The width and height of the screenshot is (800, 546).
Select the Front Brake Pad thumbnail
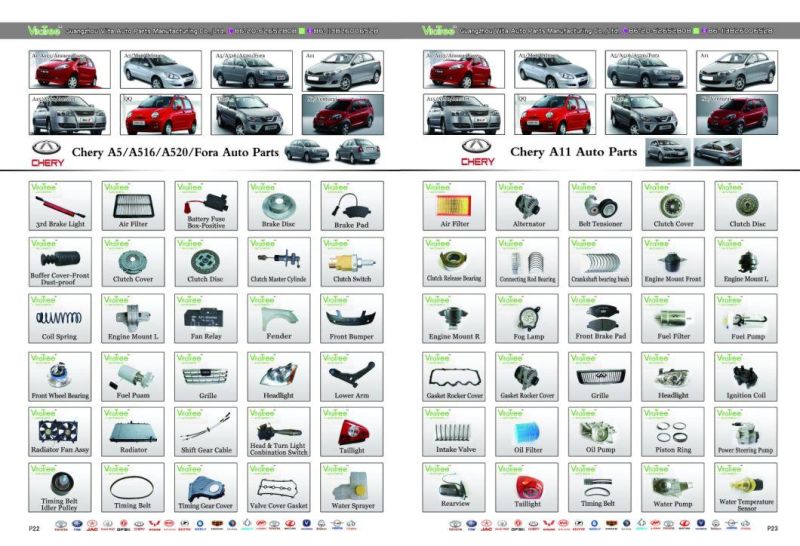point(600,318)
